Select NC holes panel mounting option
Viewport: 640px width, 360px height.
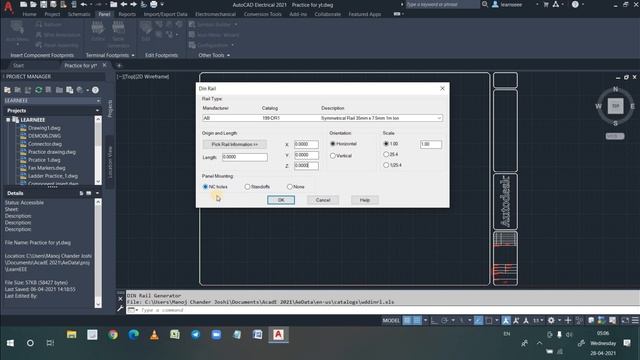205,187
